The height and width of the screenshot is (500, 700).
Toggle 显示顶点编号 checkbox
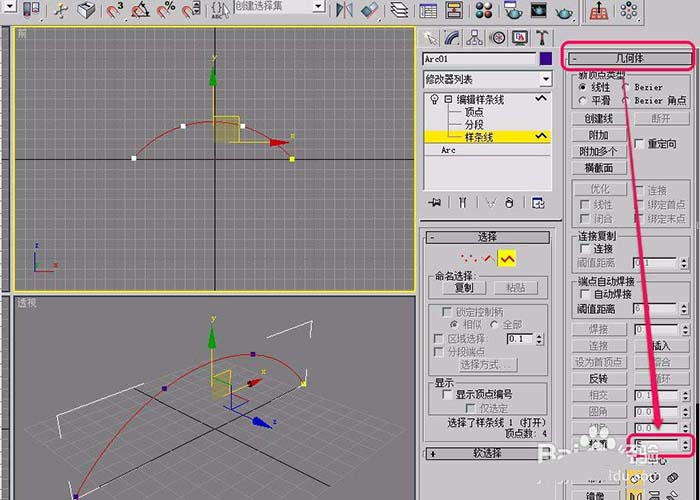point(448,395)
